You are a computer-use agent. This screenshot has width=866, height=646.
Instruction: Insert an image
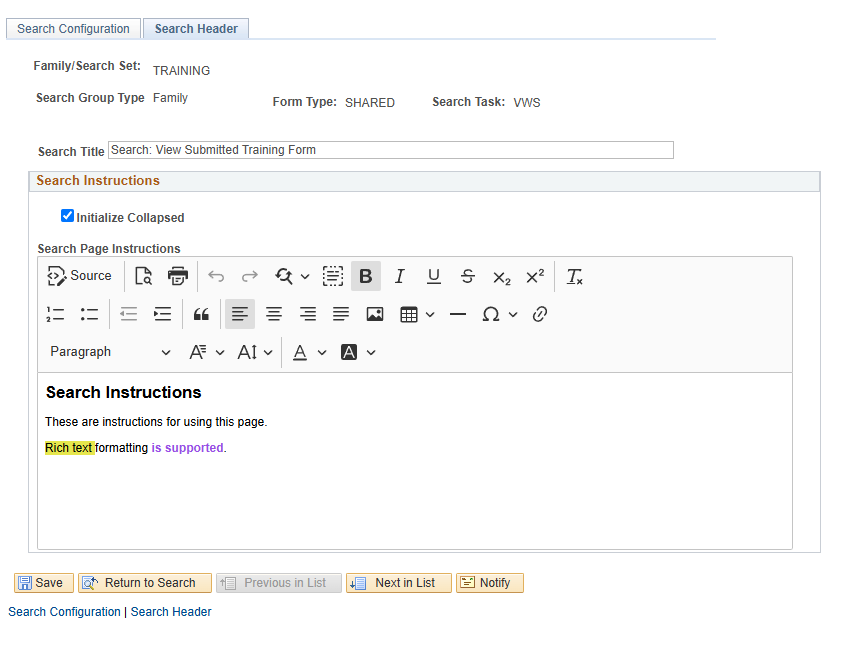374,314
